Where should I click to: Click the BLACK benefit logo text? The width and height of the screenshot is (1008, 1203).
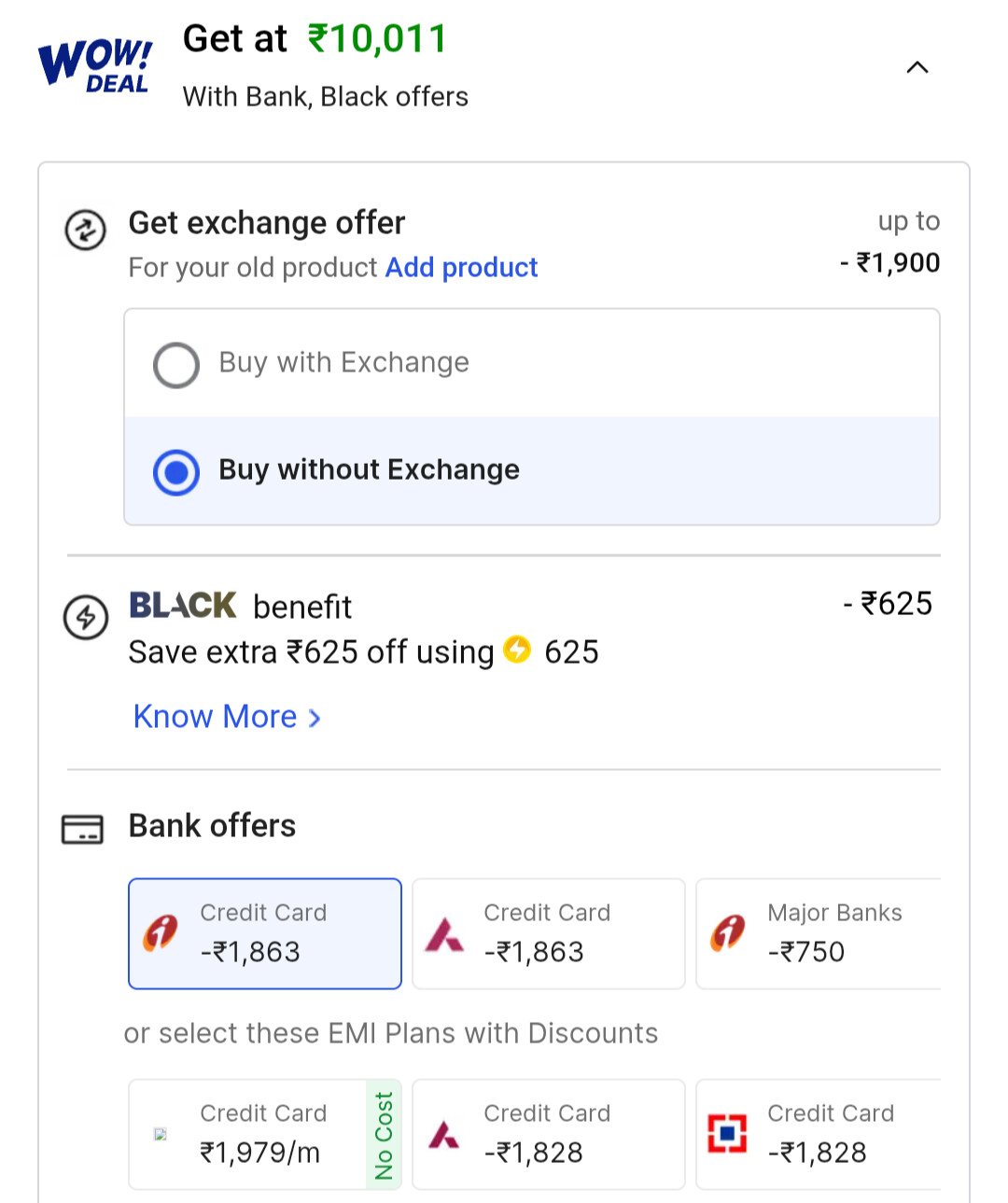coord(183,606)
